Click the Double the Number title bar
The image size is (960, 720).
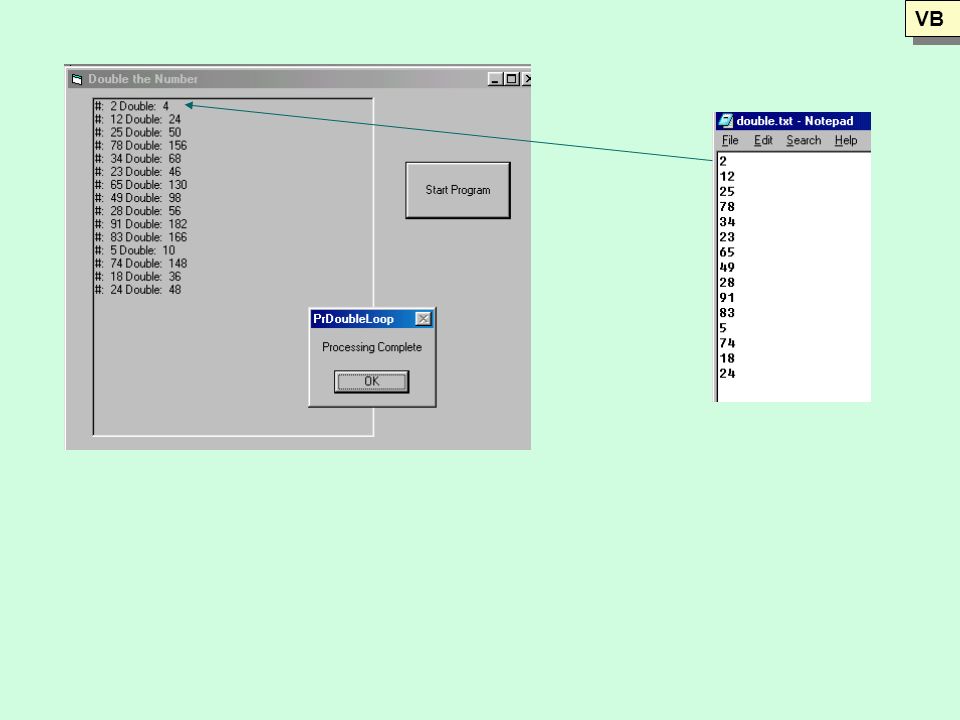(x=299, y=79)
